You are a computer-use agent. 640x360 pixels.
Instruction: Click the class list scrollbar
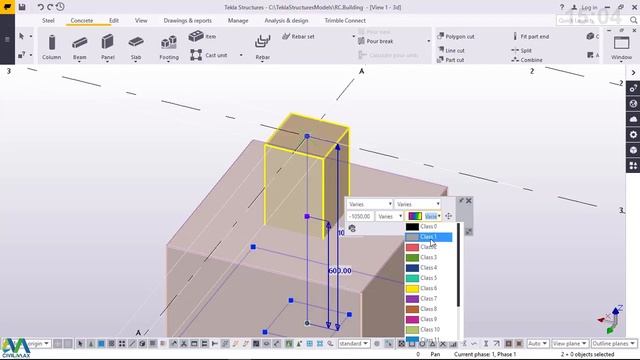pos(459,265)
